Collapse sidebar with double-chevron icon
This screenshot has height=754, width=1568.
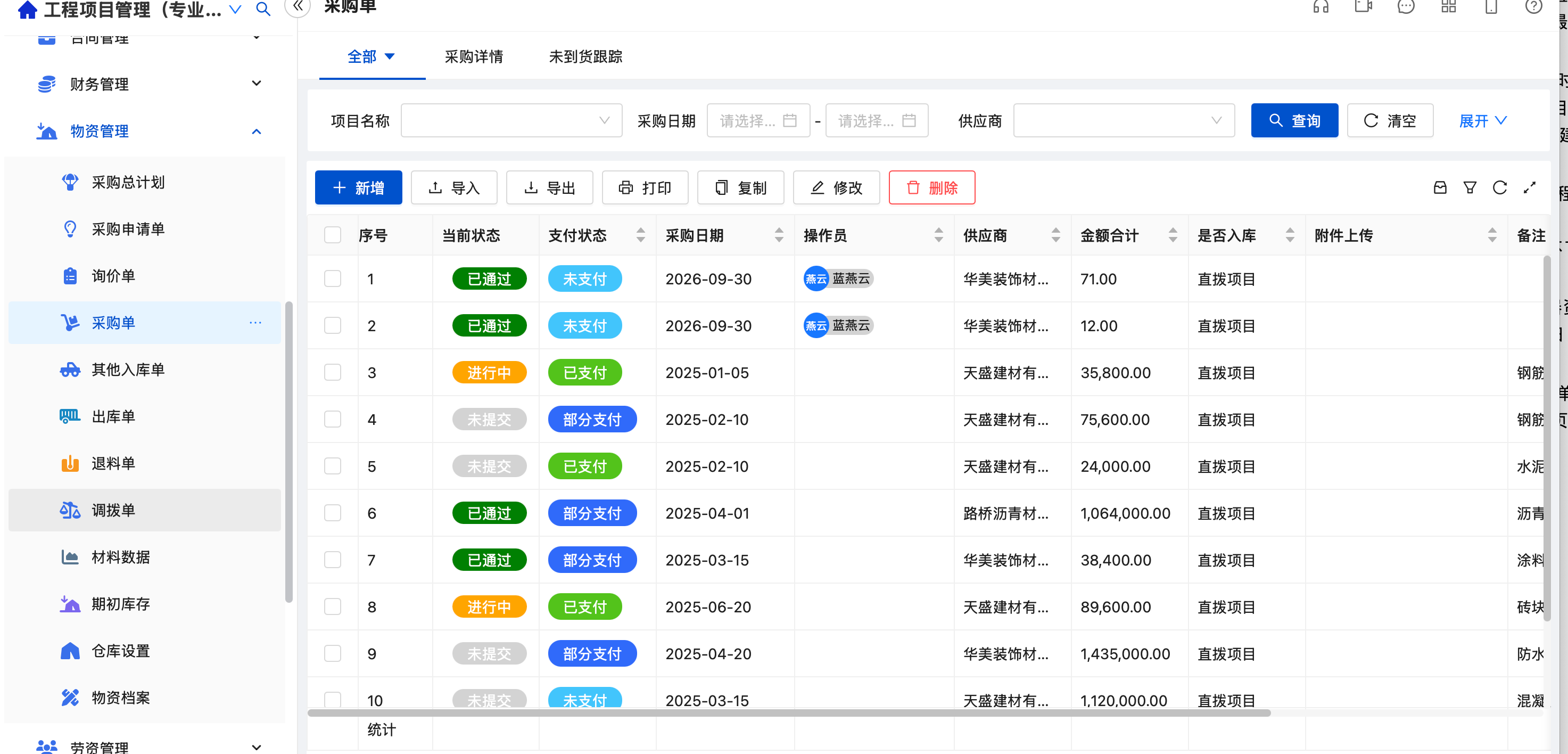point(298,7)
